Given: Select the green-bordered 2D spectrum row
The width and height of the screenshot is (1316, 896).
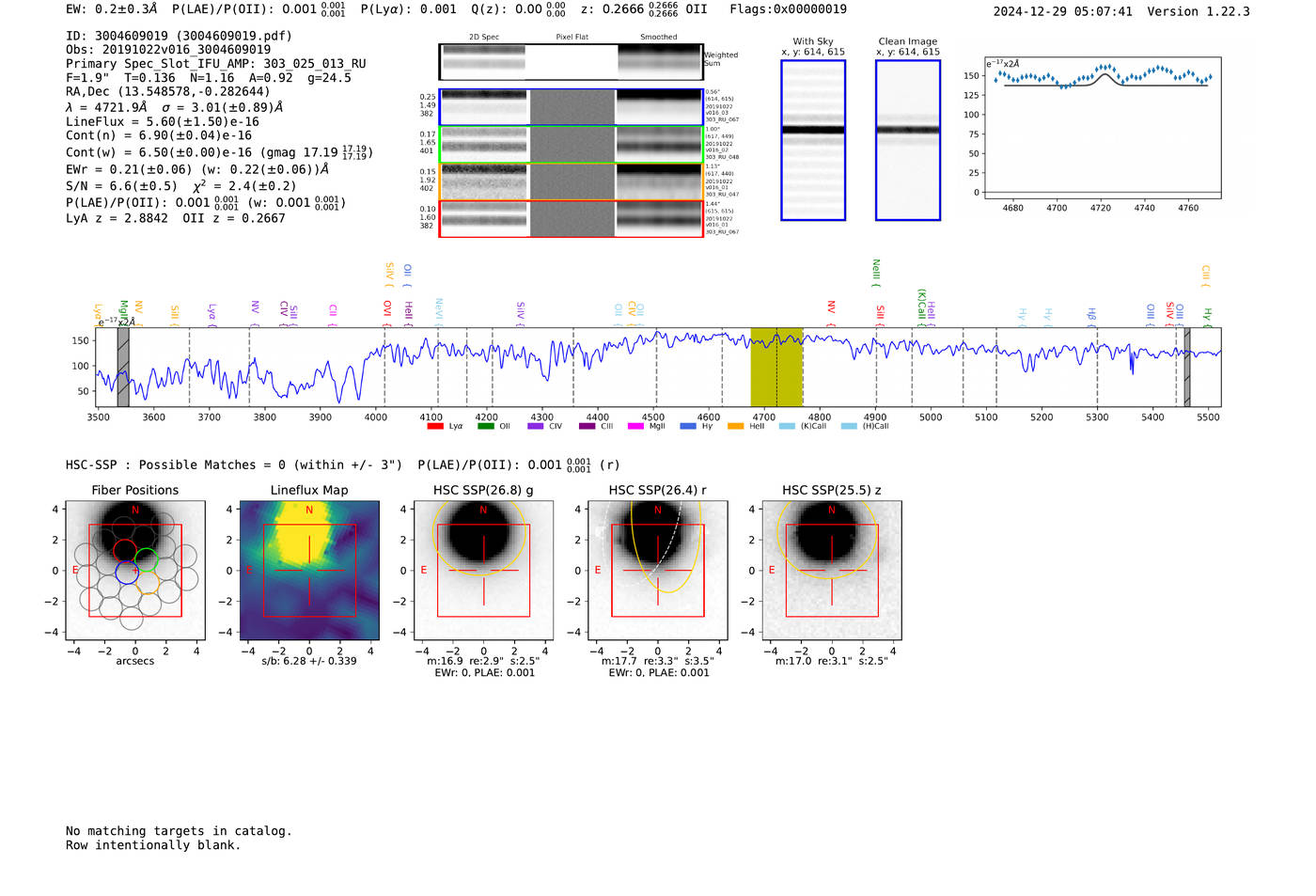Looking at the screenshot, I should 572,145.
